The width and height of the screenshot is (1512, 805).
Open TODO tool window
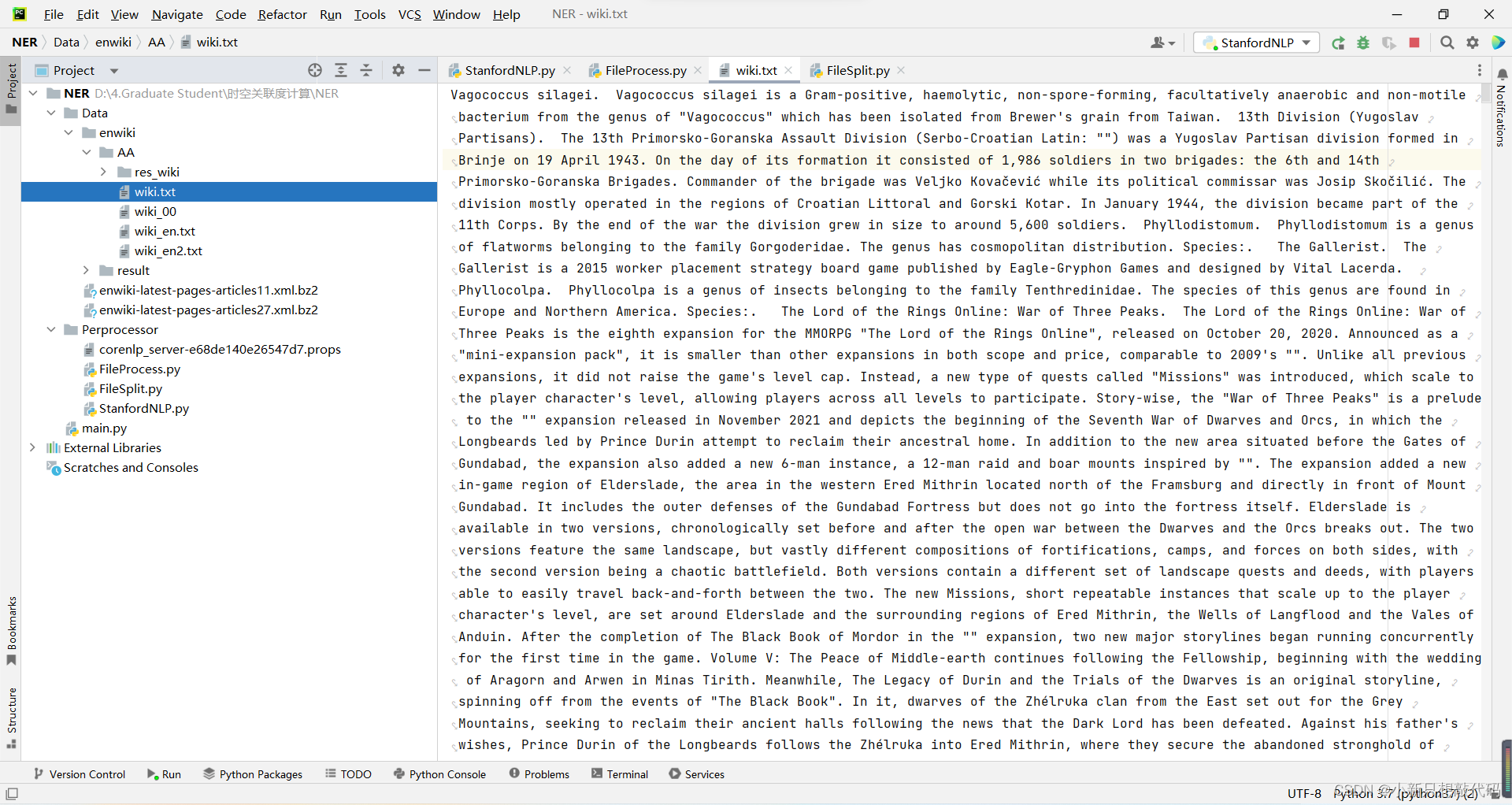pyautogui.click(x=348, y=774)
